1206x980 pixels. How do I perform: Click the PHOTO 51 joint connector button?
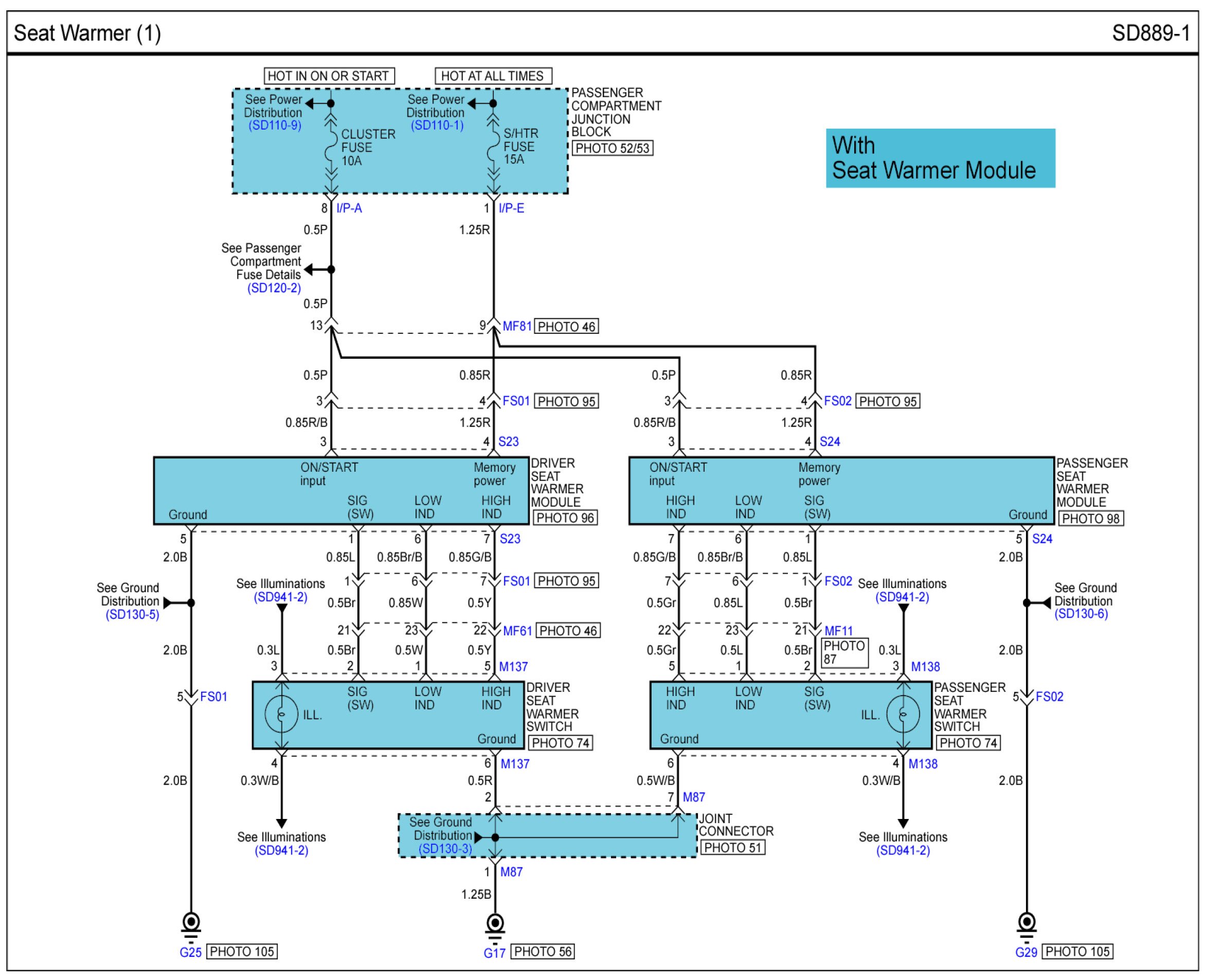pos(732,847)
